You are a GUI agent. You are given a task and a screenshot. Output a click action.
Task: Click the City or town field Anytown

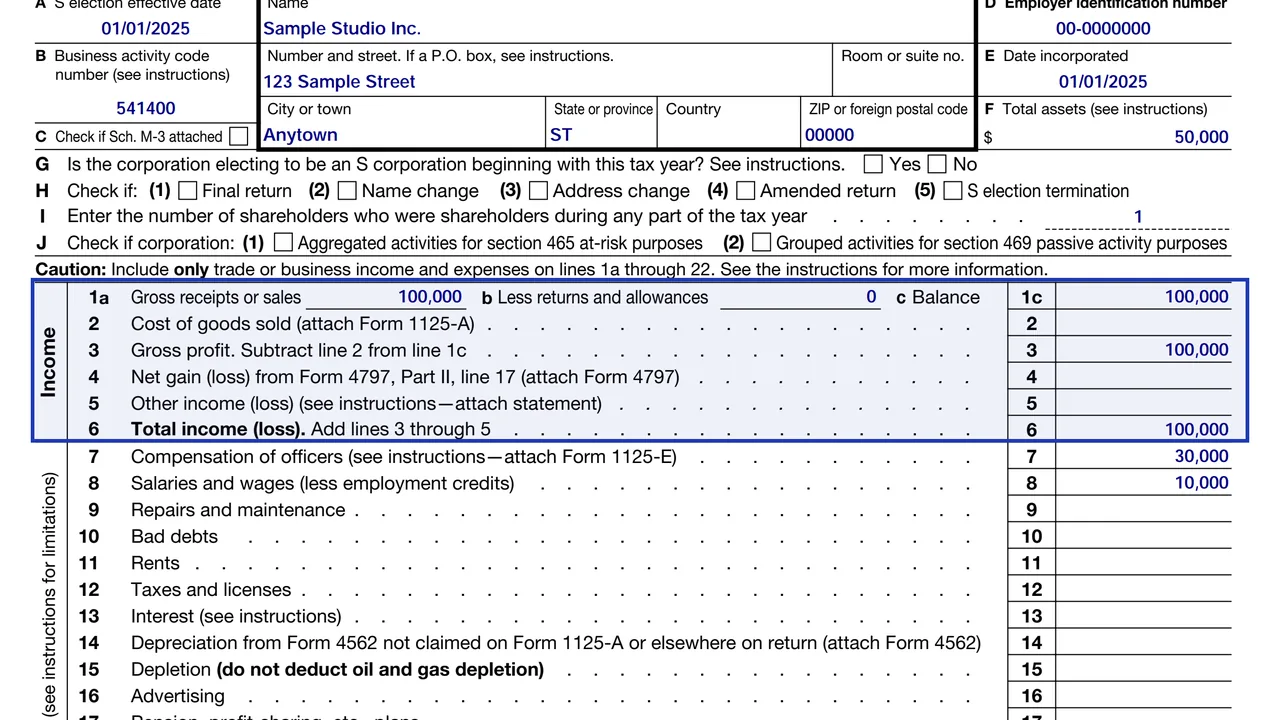click(x=402, y=134)
